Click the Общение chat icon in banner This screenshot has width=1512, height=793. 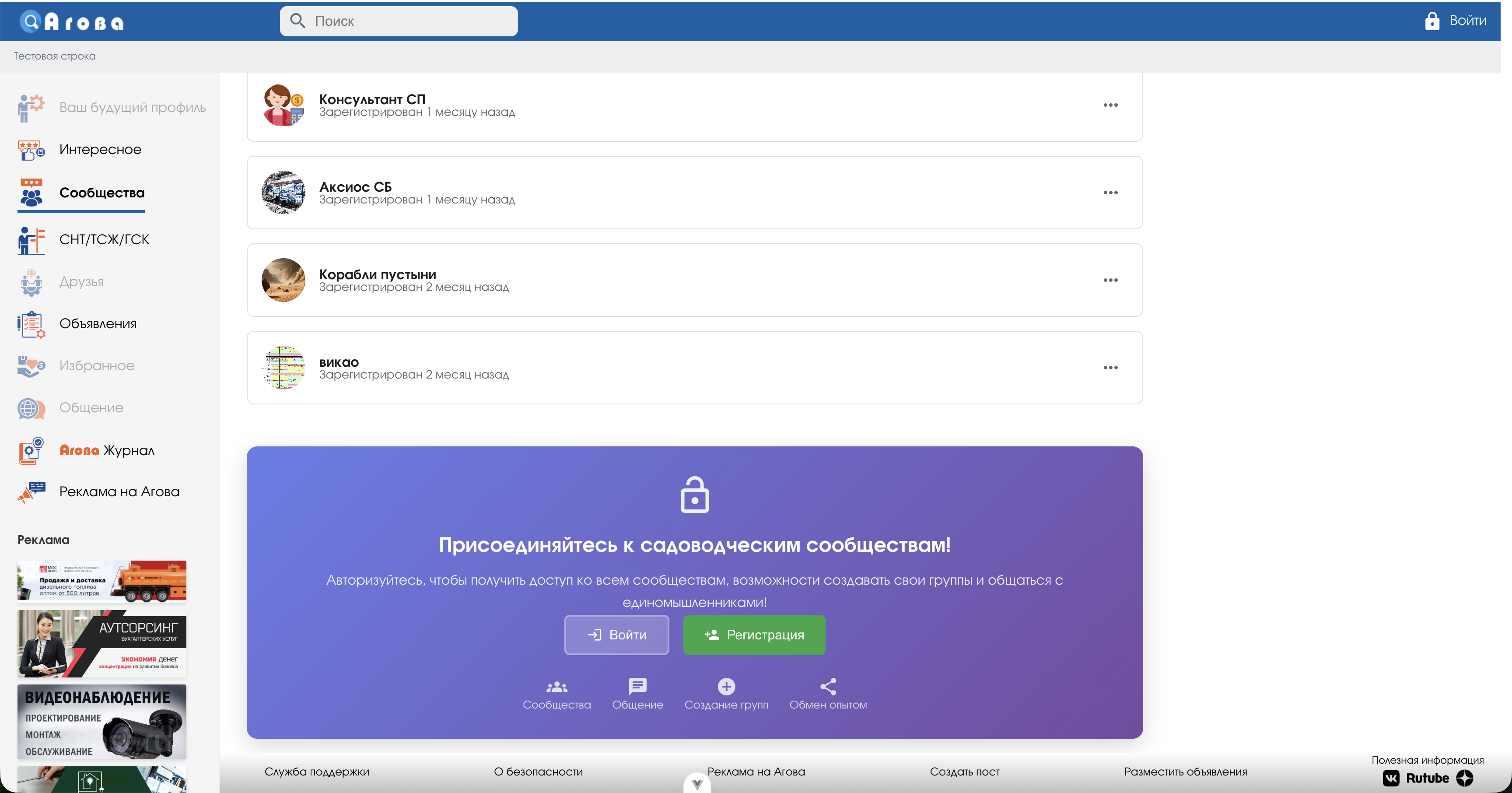(637, 686)
